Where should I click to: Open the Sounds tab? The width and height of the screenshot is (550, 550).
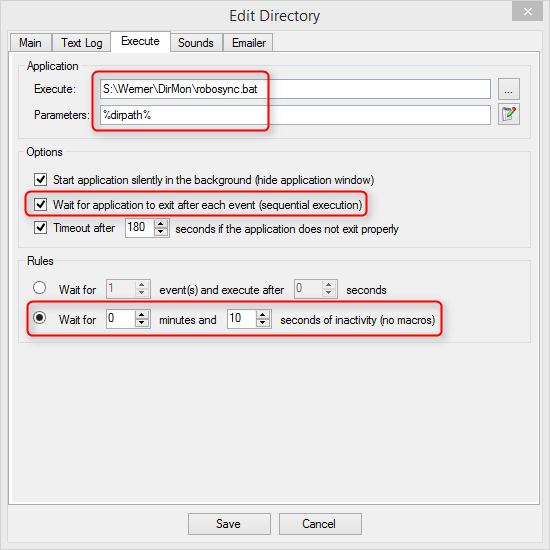point(196,43)
